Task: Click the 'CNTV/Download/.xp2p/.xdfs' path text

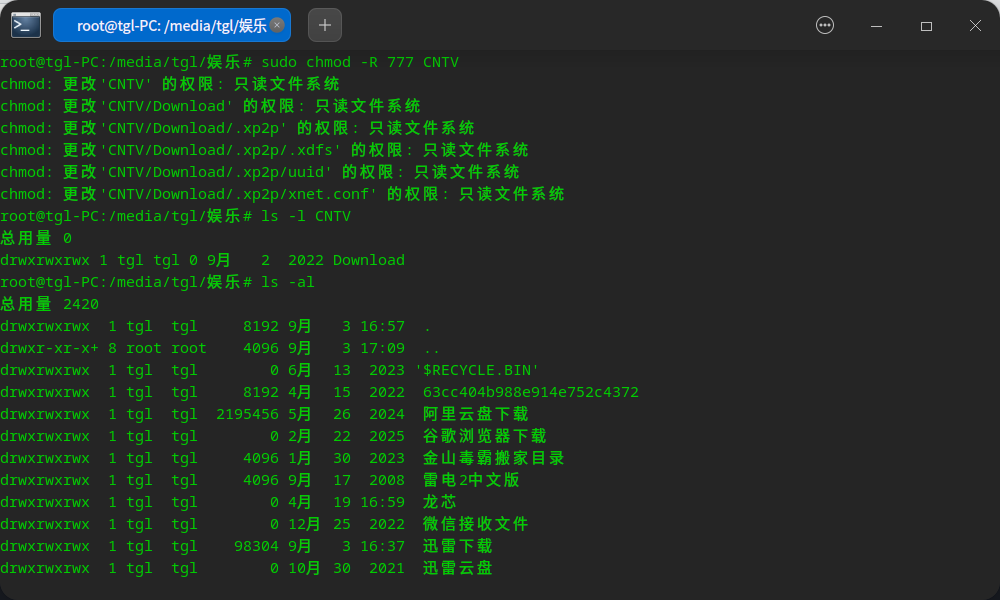Action: (221, 150)
